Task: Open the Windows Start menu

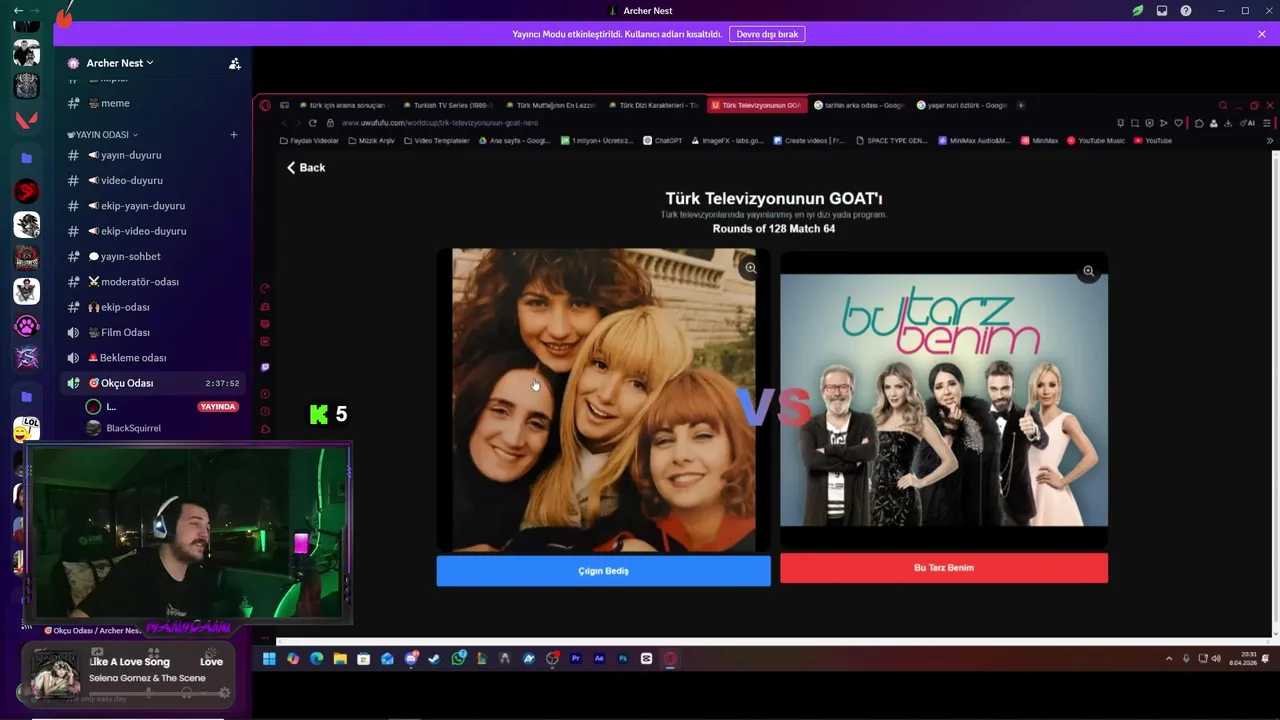Action: [x=269, y=659]
